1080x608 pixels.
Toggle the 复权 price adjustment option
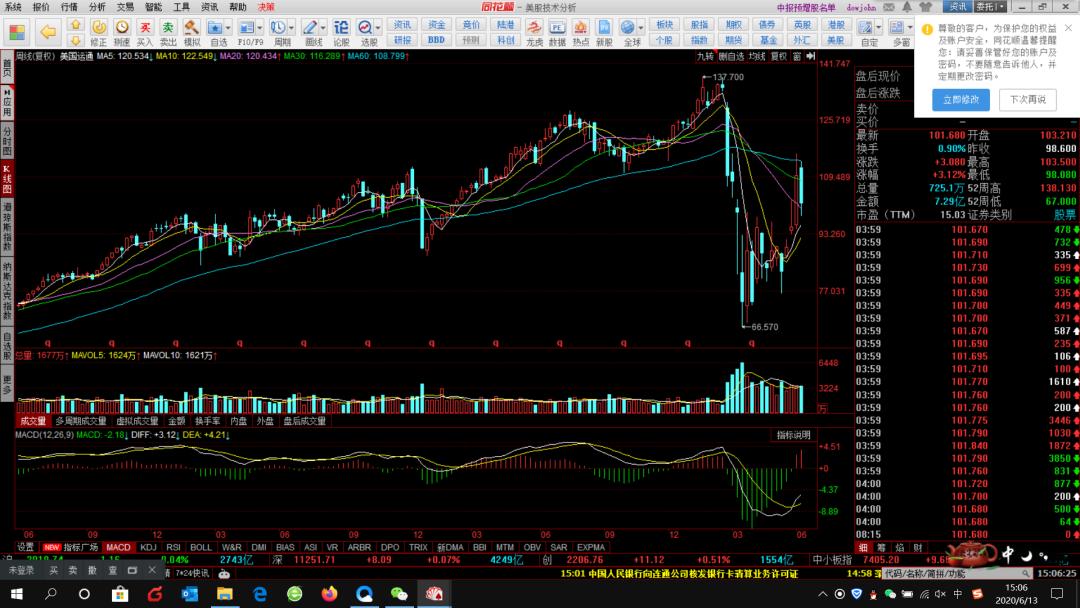coord(779,57)
